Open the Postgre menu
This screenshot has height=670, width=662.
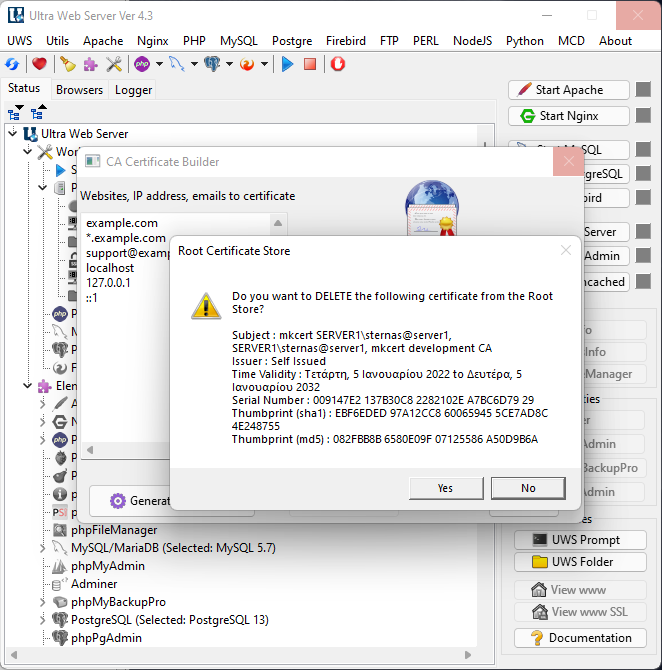click(x=292, y=41)
